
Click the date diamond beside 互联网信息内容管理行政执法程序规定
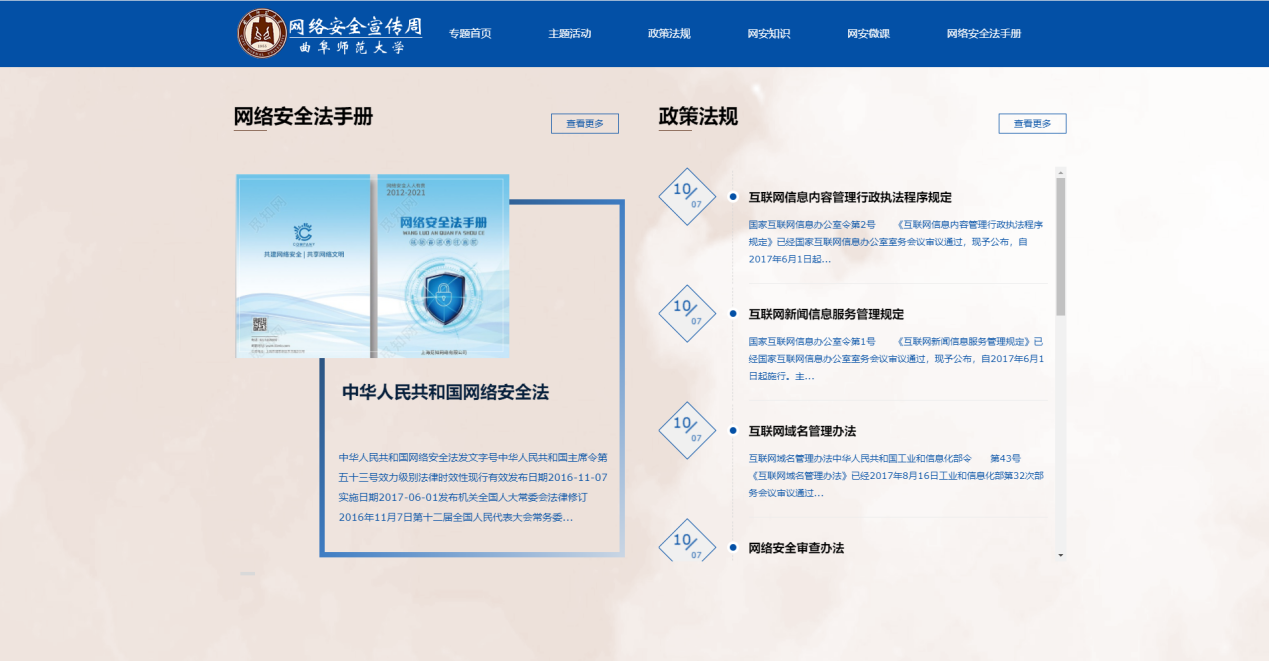687,196
